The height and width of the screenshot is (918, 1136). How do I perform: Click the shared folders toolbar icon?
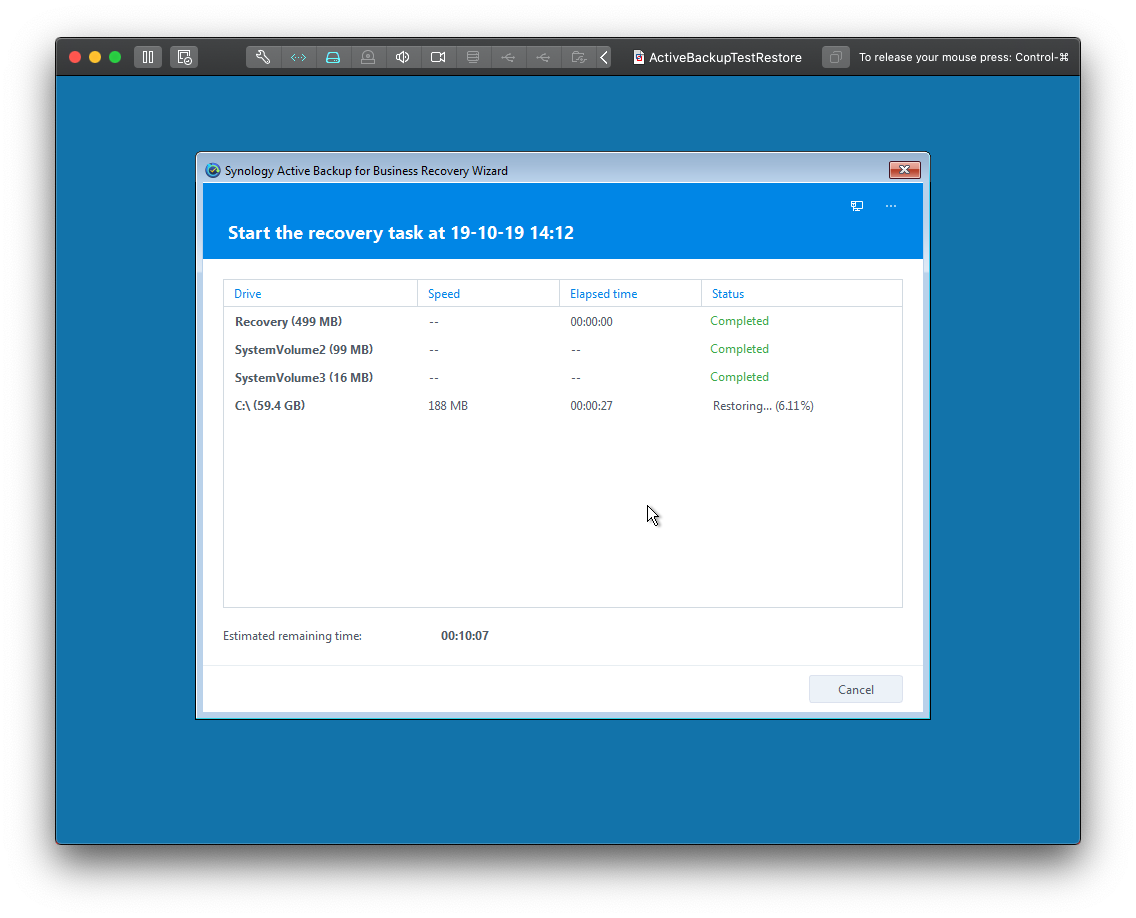click(x=578, y=57)
